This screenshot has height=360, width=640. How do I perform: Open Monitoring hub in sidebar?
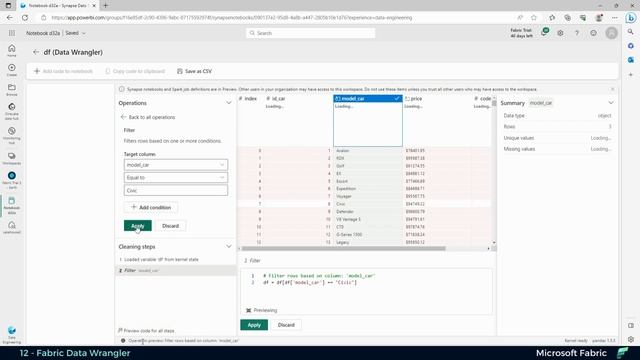pyautogui.click(x=12, y=136)
